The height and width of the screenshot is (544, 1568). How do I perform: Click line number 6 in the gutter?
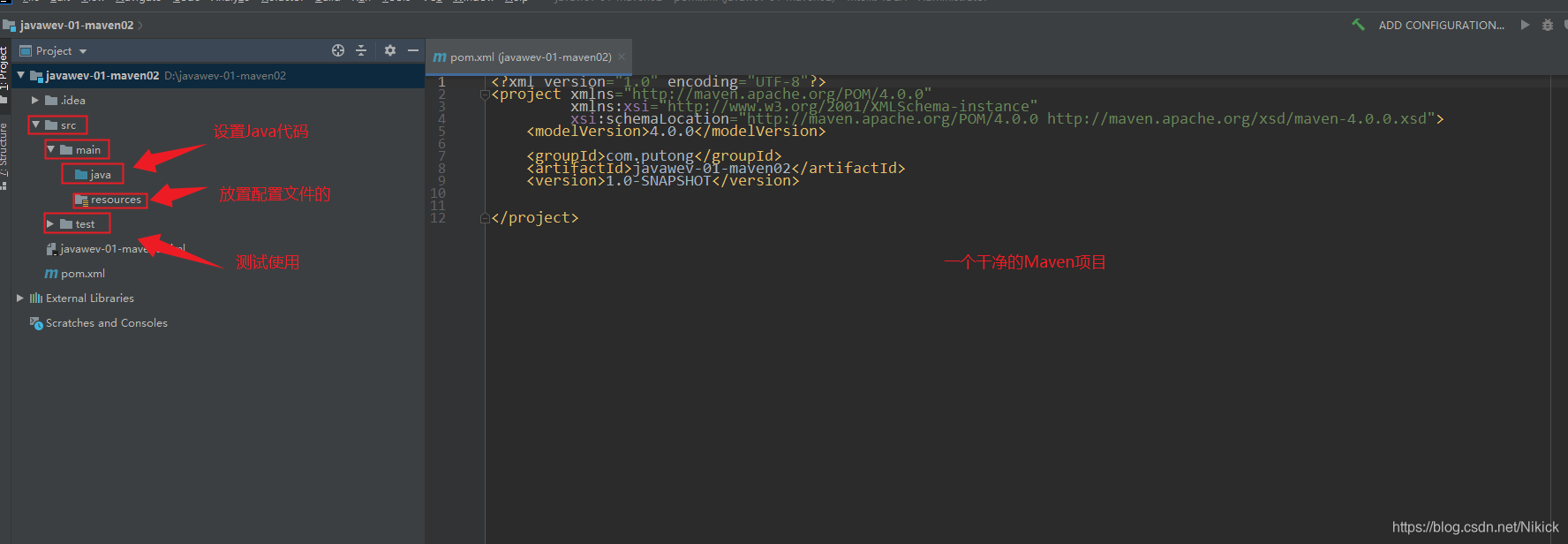coord(441,143)
